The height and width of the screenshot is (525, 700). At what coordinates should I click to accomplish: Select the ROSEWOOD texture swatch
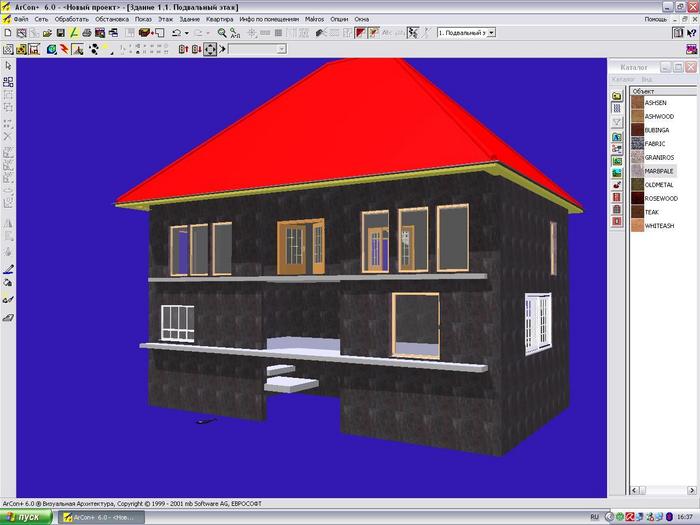(x=637, y=198)
